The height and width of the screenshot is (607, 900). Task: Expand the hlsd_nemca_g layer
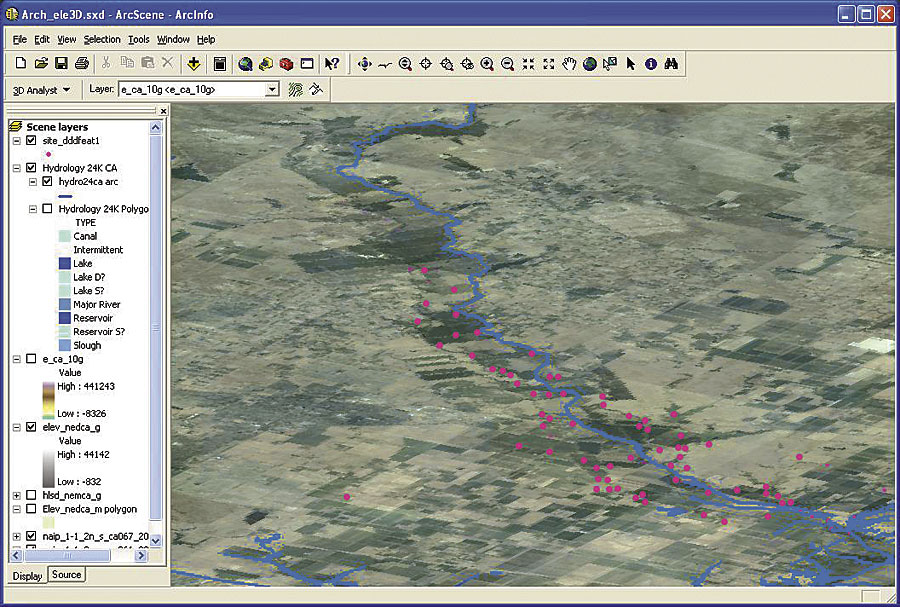point(17,496)
